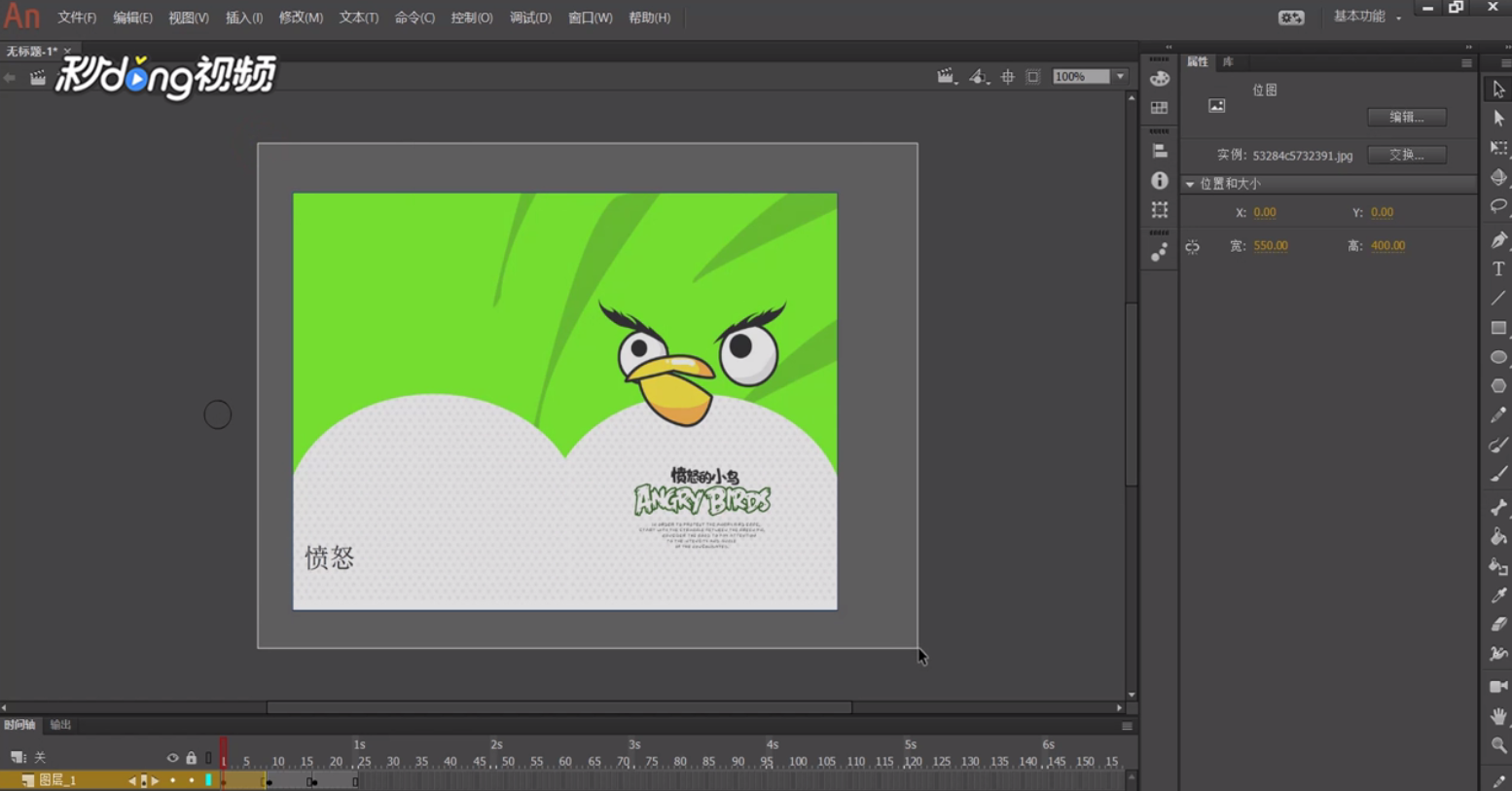
Task: Toggle visibility dot of 图层_1
Action: pos(172,780)
